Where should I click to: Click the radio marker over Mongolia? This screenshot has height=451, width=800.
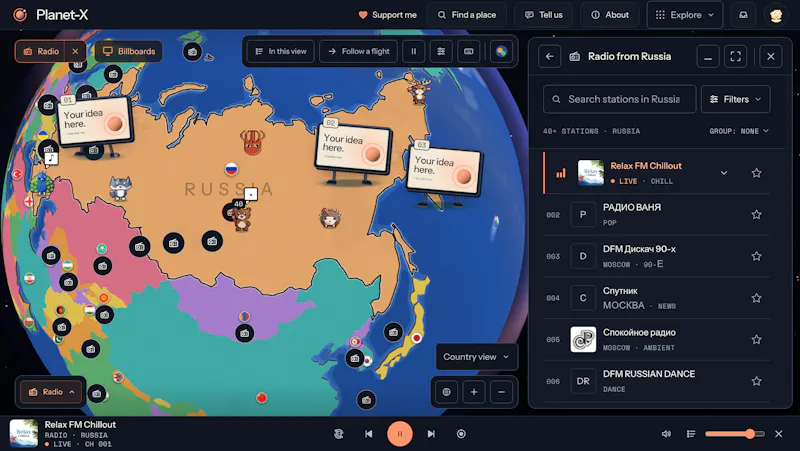coord(244,333)
